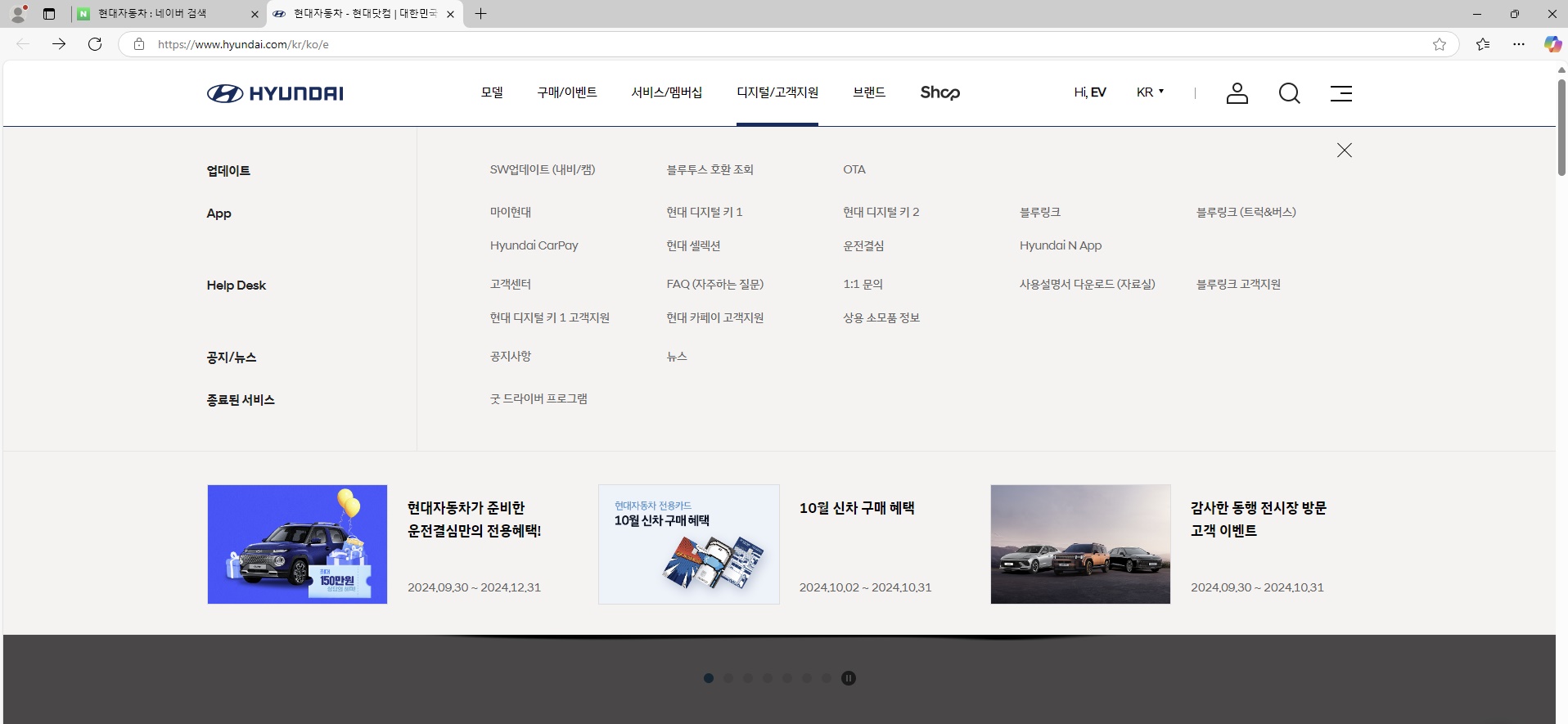Open the 마이현대 app link
Screen dimensions: 1568x724
pos(511,212)
